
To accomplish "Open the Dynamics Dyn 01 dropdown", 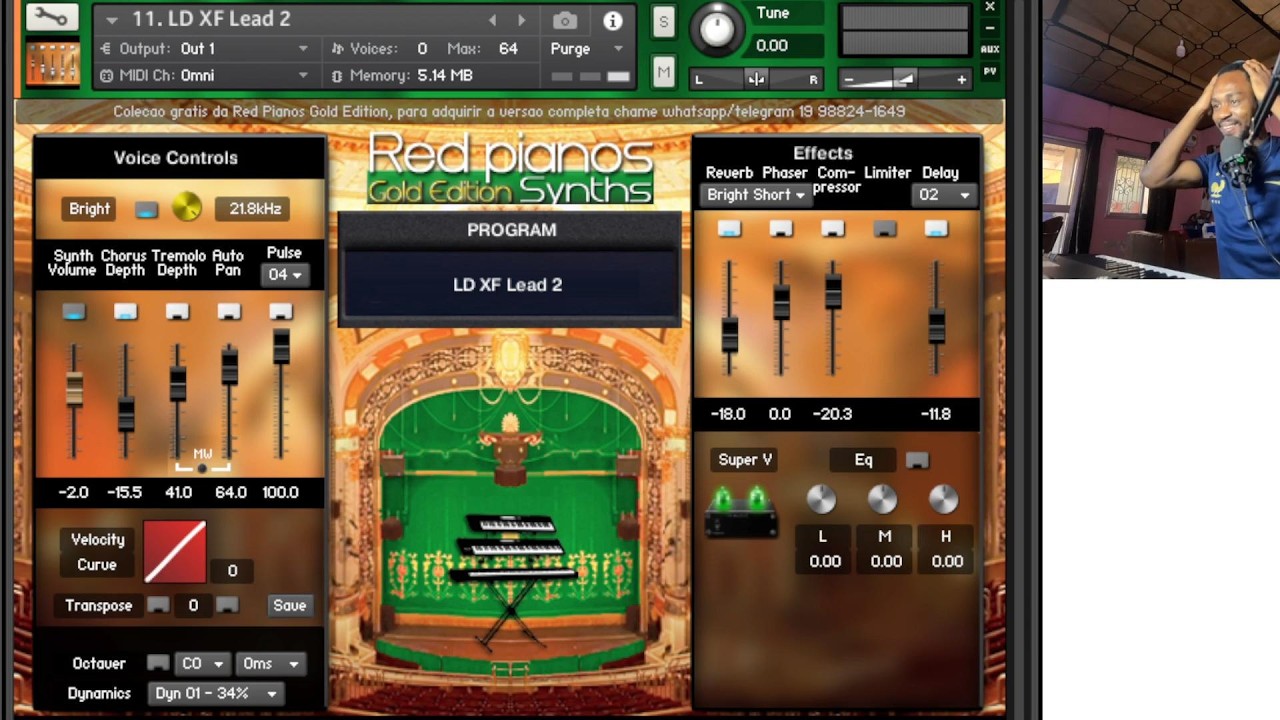I will coord(216,693).
